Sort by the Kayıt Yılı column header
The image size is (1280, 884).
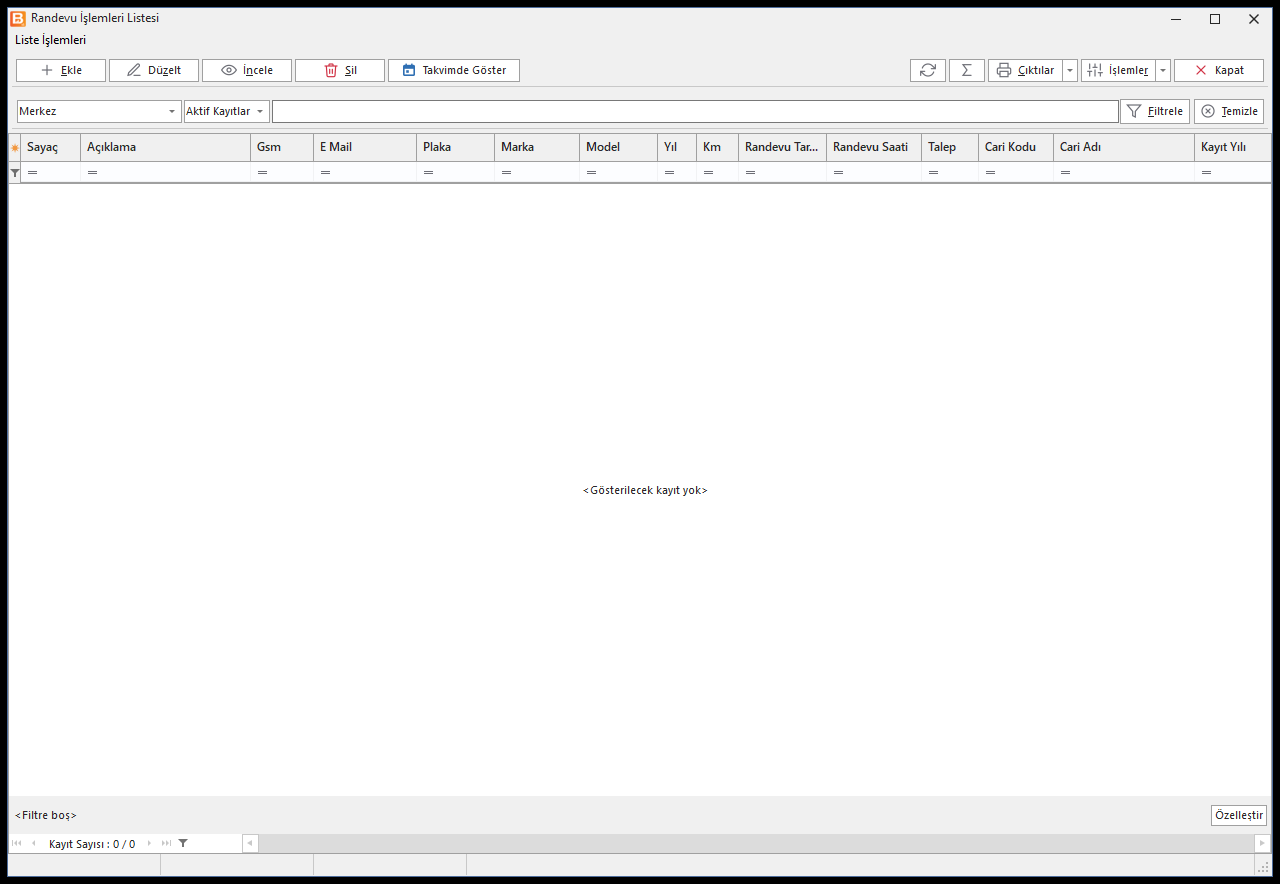tap(1233, 147)
